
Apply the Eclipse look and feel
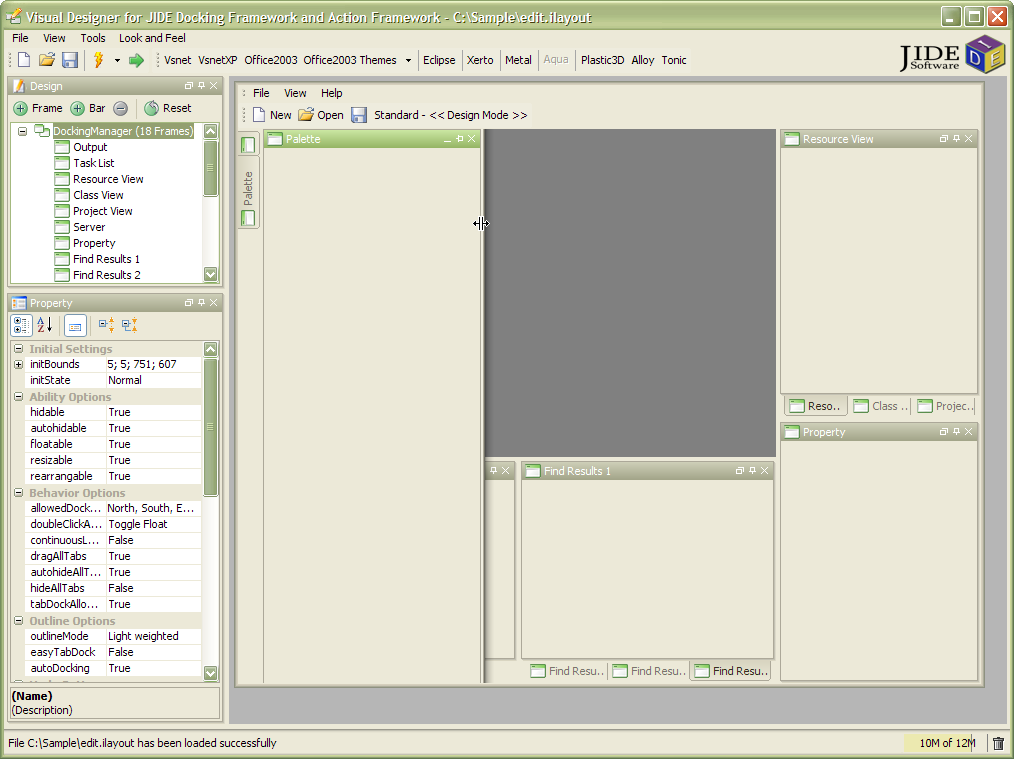[x=439, y=60]
